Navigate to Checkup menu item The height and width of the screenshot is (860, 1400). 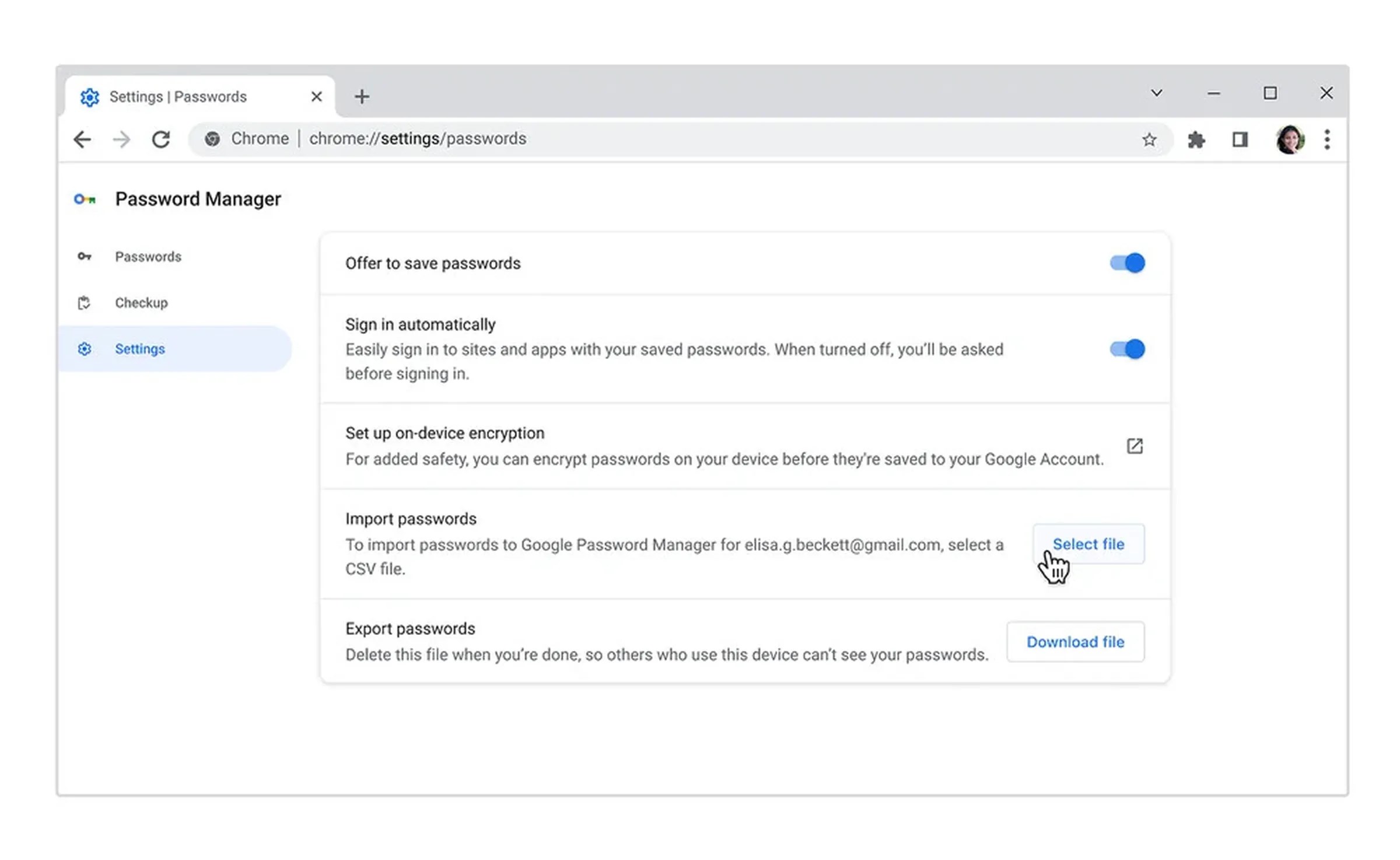point(141,302)
